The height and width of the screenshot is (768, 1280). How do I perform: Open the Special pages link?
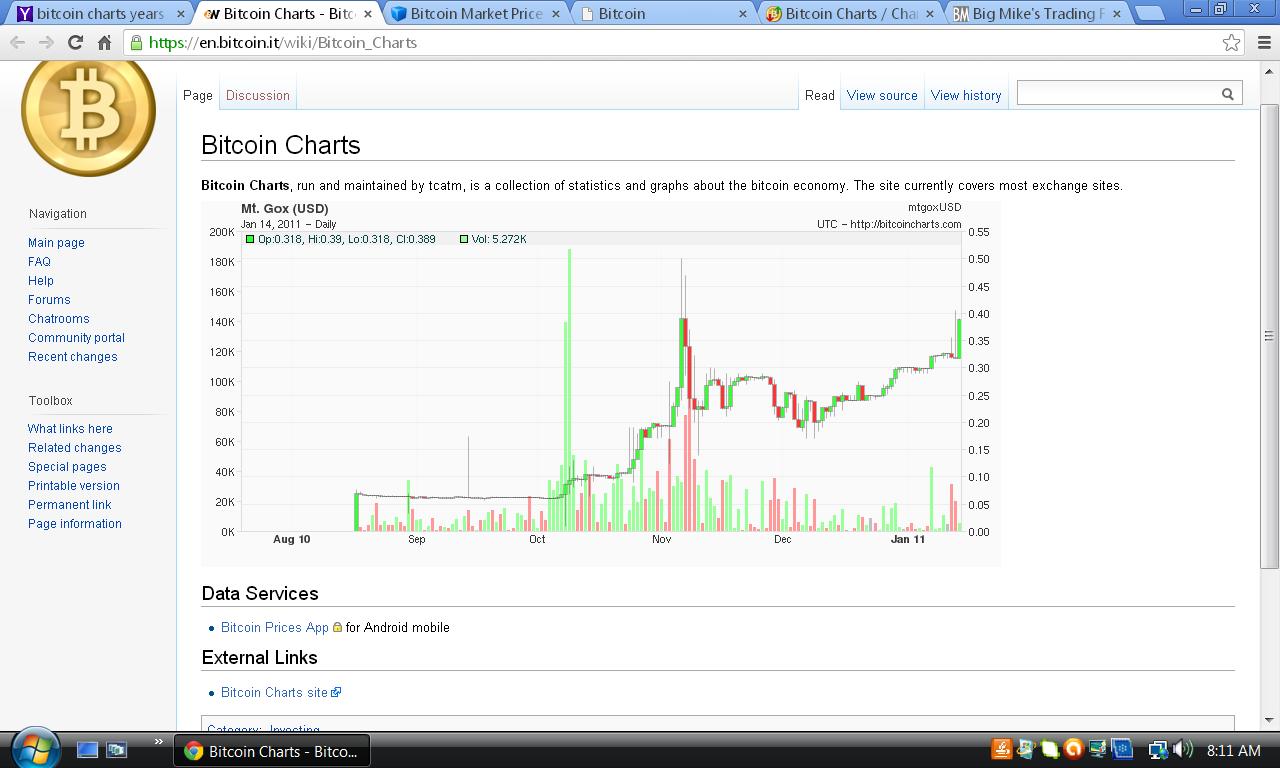pos(67,467)
